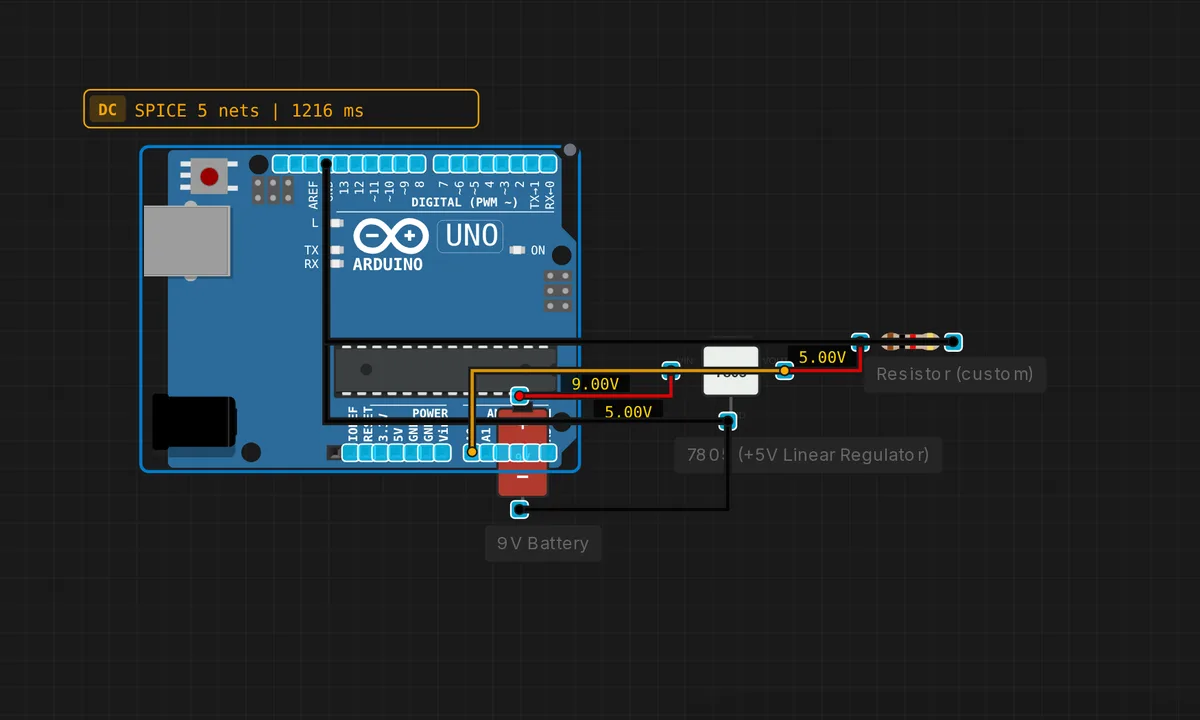Select the resistor component body
The height and width of the screenshot is (720, 1200).
coord(910,342)
